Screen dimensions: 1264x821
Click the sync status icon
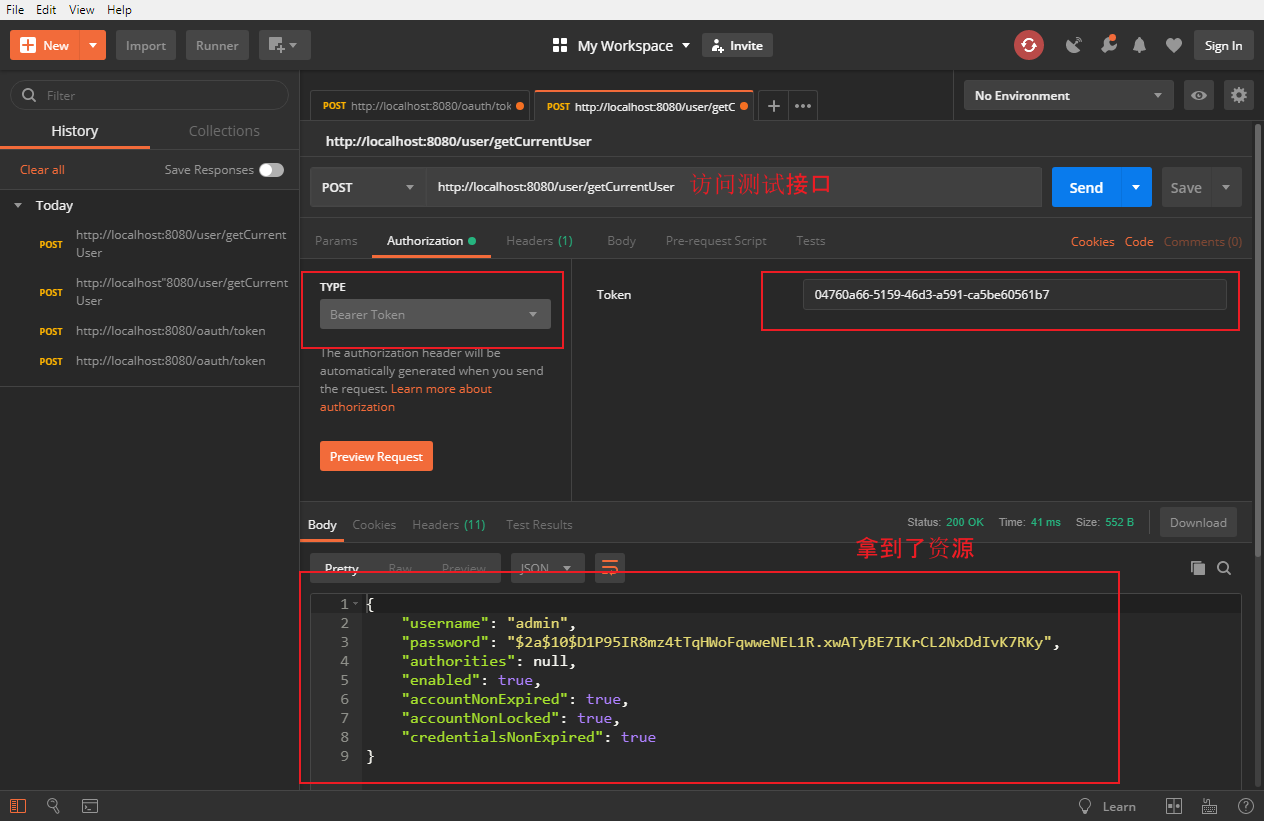pyautogui.click(x=1028, y=45)
